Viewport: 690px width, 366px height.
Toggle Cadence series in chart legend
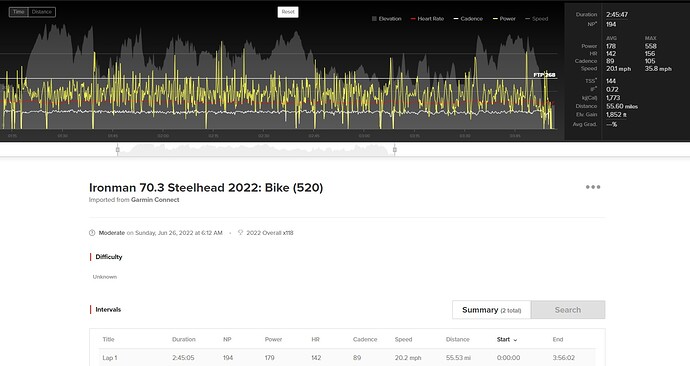click(468, 19)
